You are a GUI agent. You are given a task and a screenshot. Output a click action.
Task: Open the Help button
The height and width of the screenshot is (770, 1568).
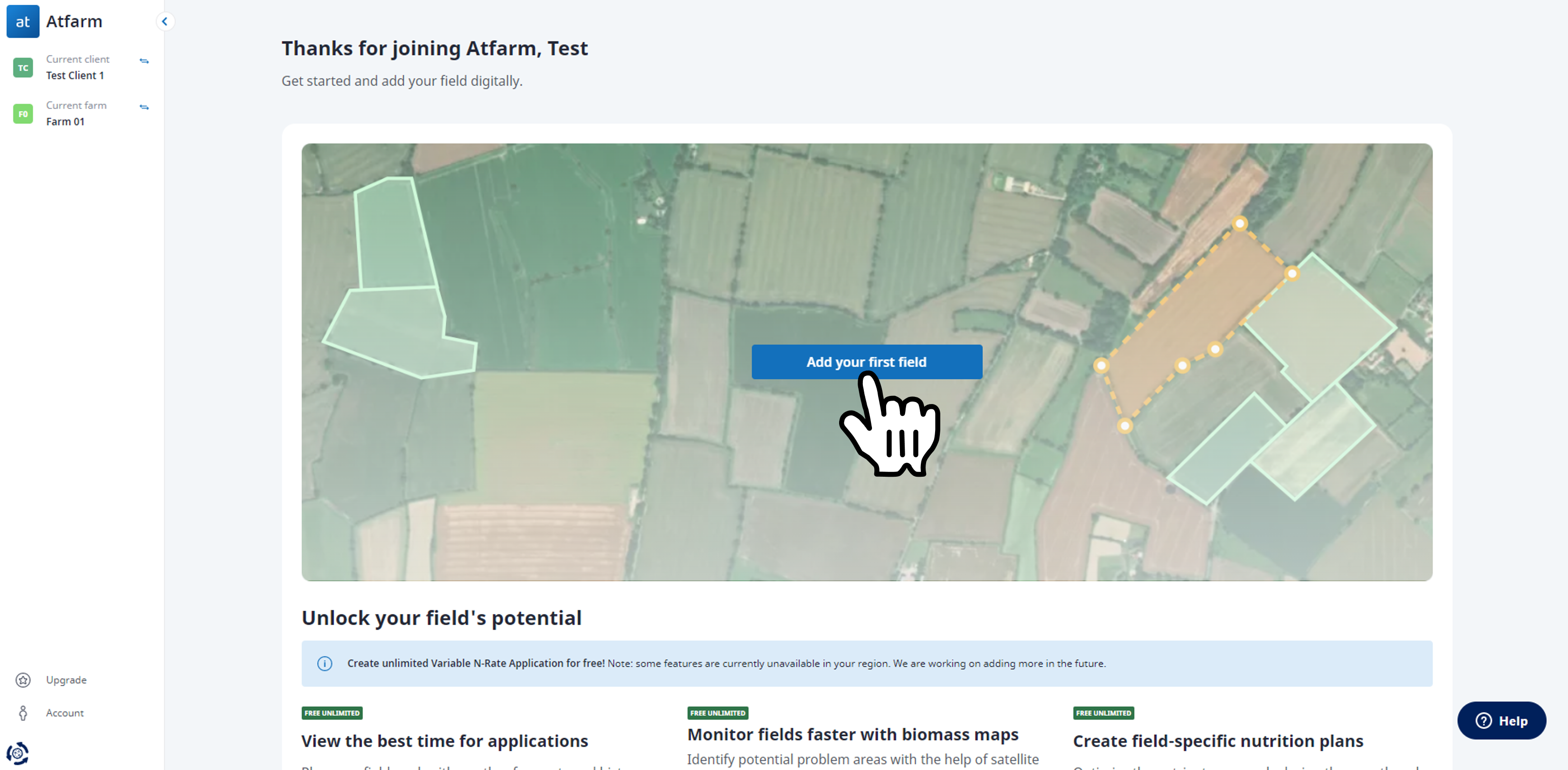coord(1501,720)
